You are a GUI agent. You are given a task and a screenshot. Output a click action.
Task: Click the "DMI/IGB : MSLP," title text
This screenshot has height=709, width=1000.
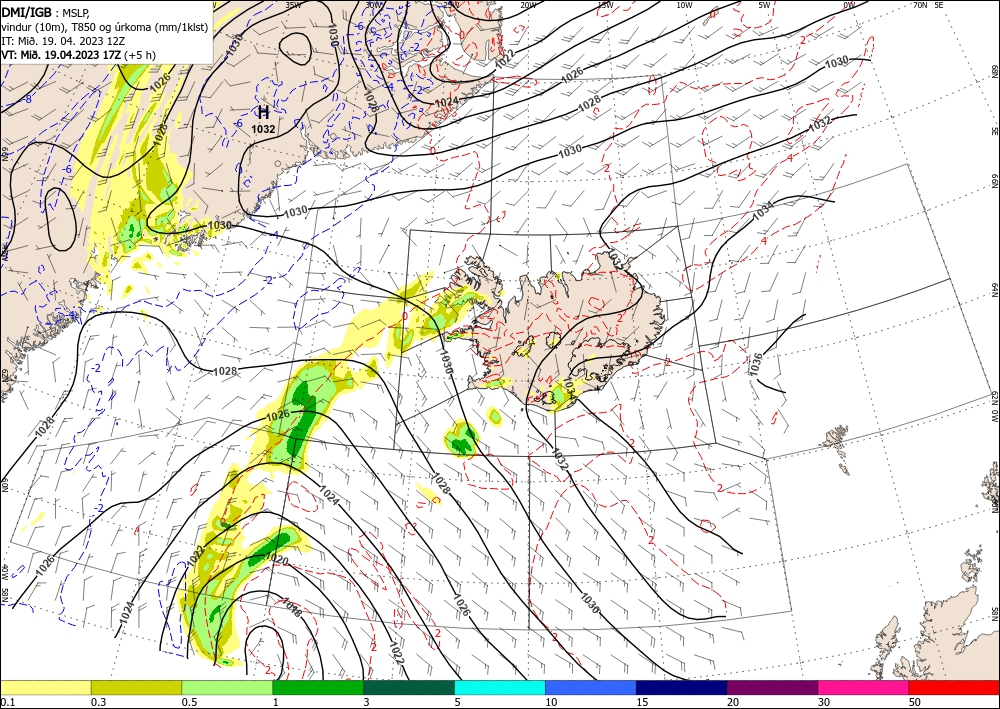(x=47, y=11)
